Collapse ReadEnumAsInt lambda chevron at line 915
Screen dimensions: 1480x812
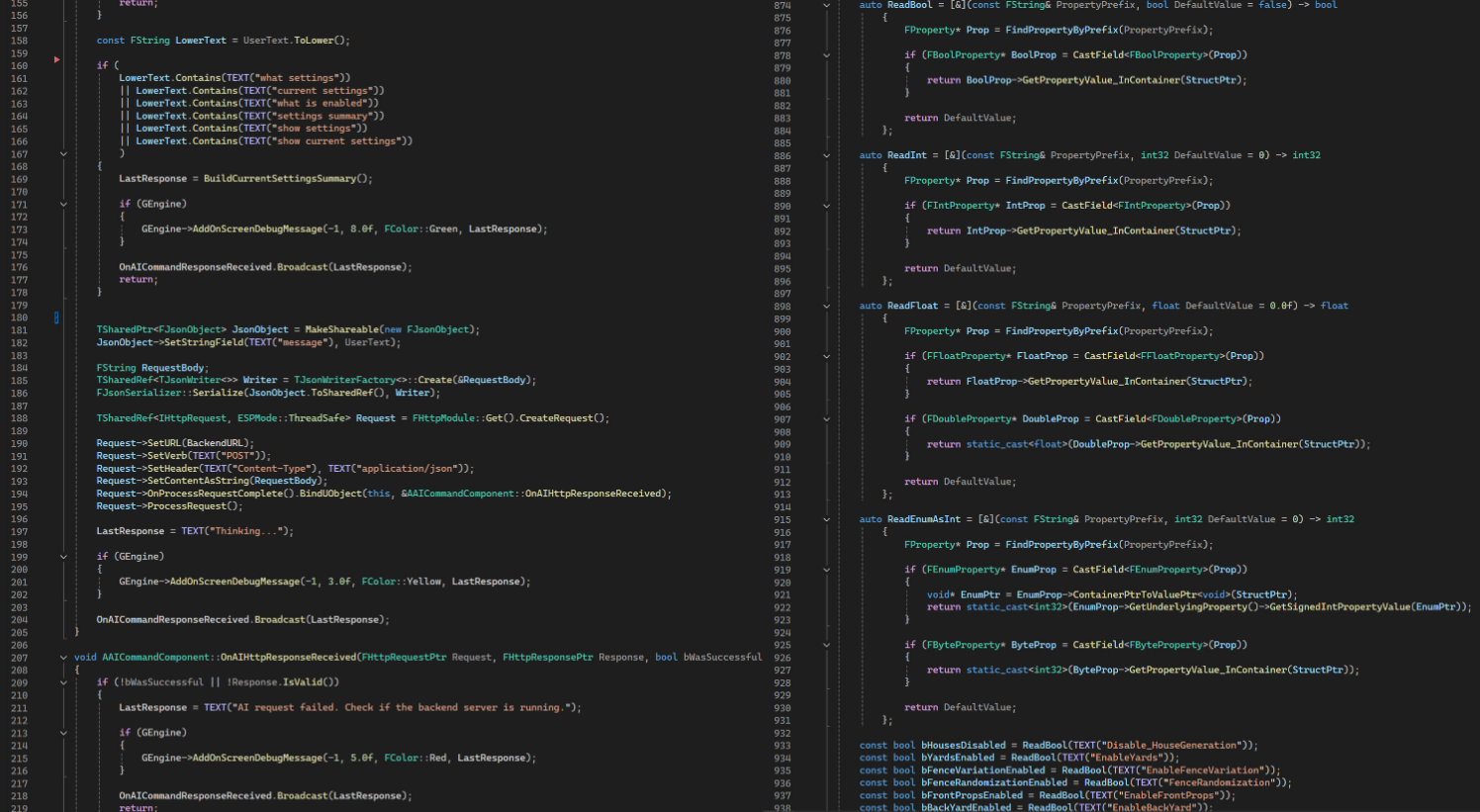click(827, 519)
